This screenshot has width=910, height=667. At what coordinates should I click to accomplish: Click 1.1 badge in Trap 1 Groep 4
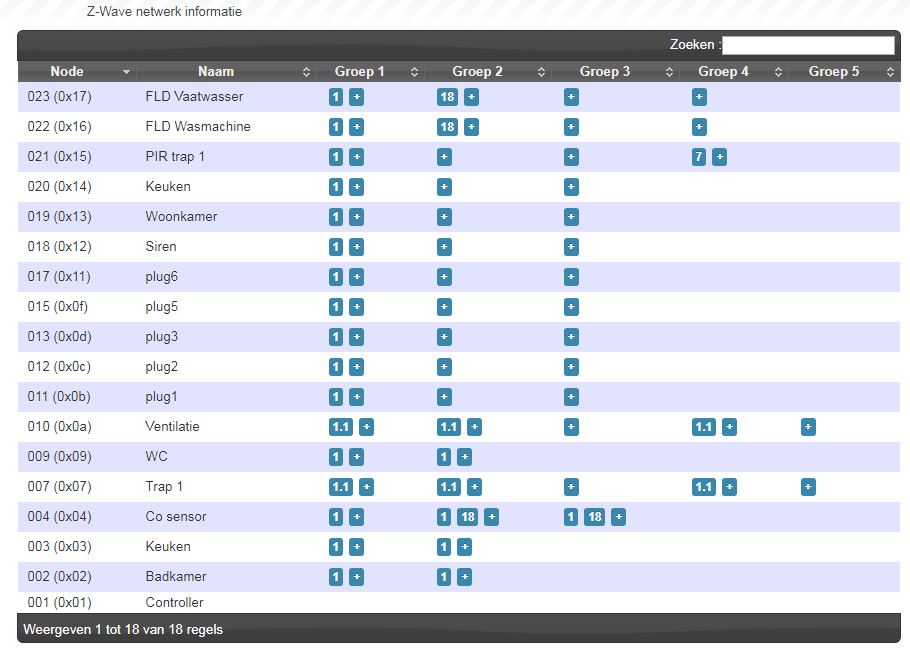[x=704, y=487]
